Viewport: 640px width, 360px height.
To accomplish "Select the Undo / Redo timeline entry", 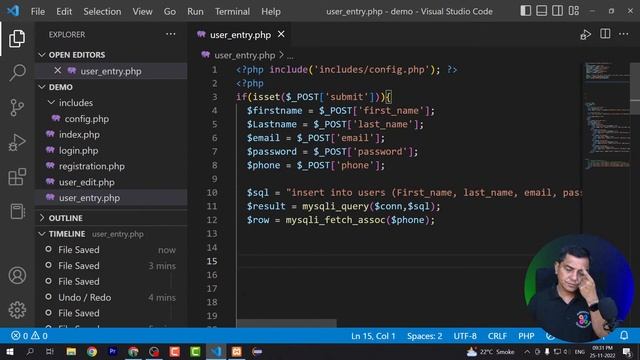I will [111, 297].
